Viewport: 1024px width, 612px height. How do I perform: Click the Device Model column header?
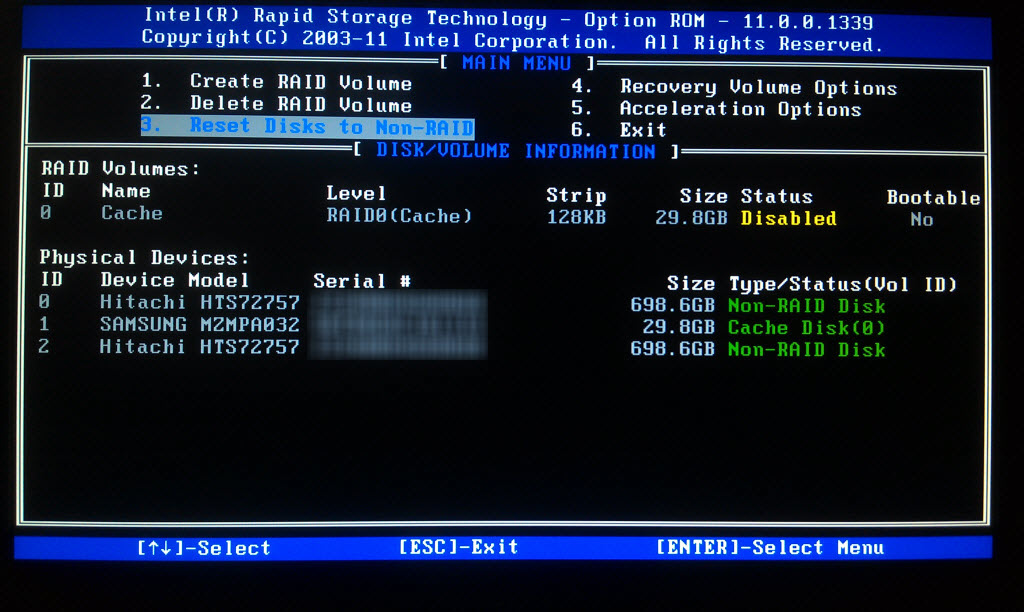point(174,280)
